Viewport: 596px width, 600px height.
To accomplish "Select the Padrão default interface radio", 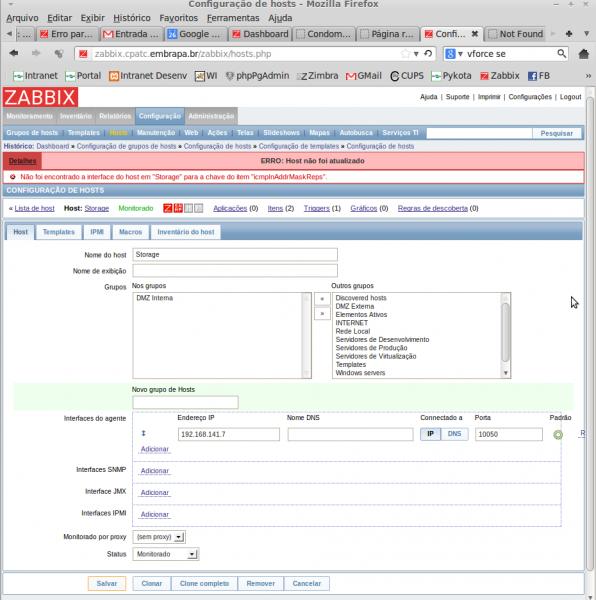I will tap(558, 435).
